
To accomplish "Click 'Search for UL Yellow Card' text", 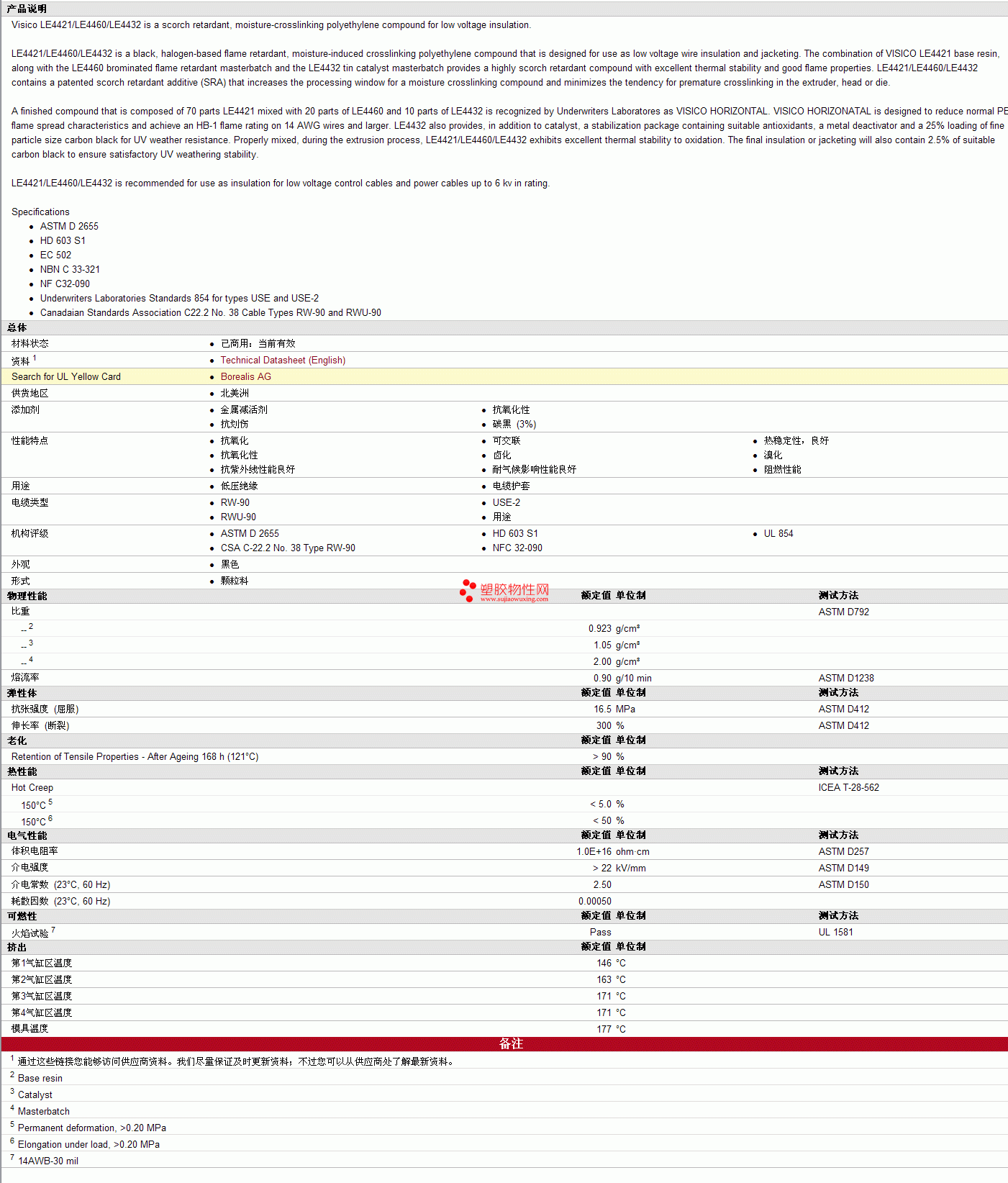I will click(x=66, y=377).
